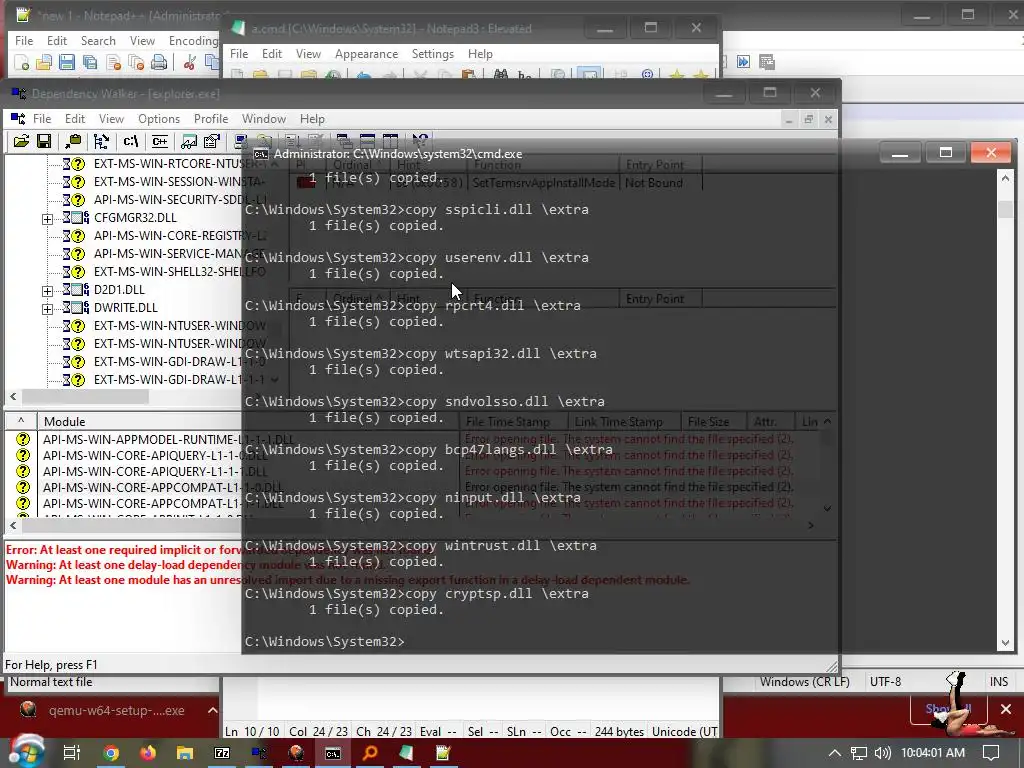The height and width of the screenshot is (768, 1024).
Task: Open Notepad3 Settings menu
Action: point(432,54)
